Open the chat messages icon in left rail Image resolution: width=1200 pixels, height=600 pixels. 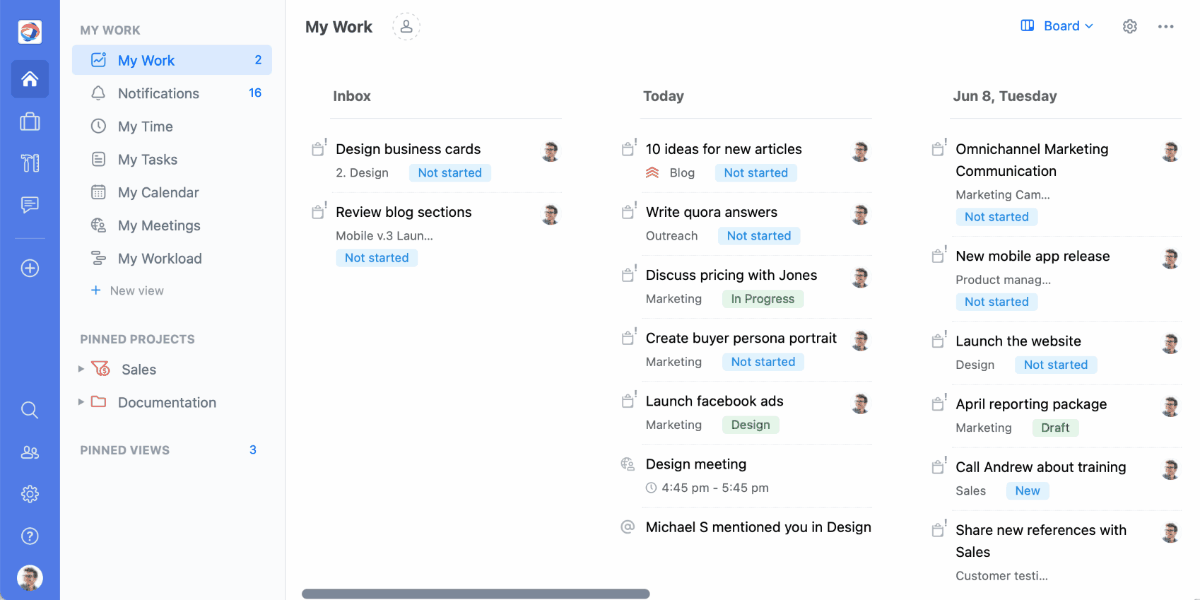(30, 205)
